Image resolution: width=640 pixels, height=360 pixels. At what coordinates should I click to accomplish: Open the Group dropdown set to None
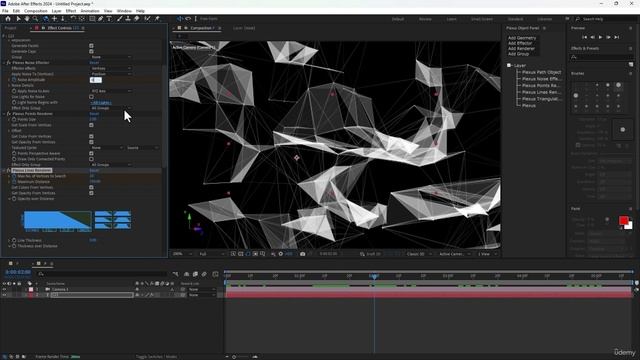point(111,57)
